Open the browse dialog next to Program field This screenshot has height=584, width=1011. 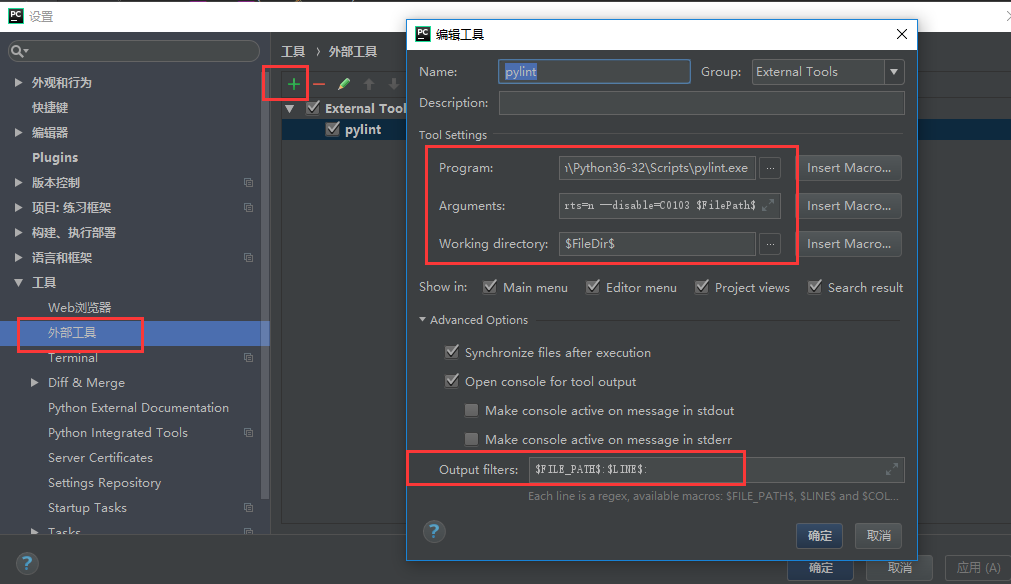click(x=770, y=167)
